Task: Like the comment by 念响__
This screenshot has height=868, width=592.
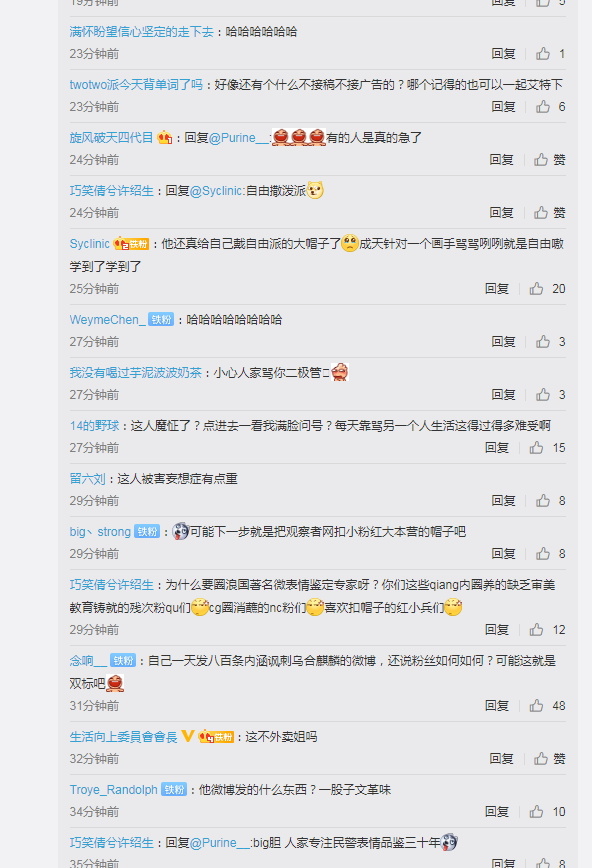Action: pyautogui.click(x=536, y=705)
